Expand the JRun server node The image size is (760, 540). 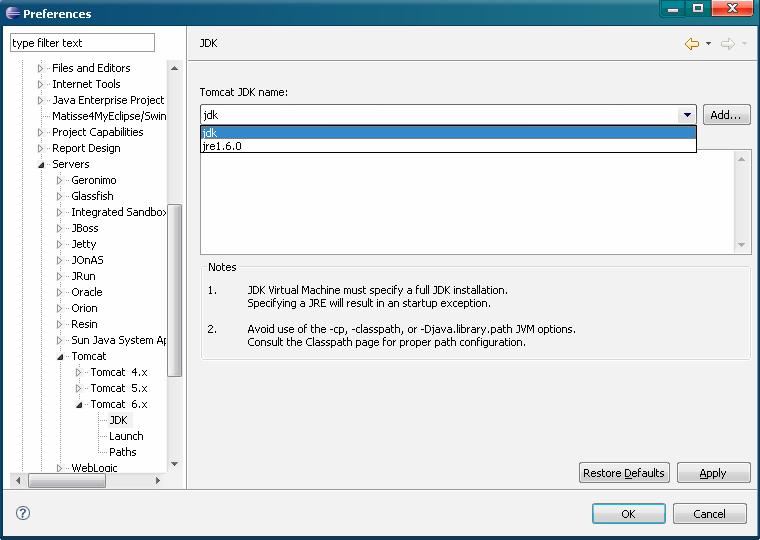click(x=60, y=276)
